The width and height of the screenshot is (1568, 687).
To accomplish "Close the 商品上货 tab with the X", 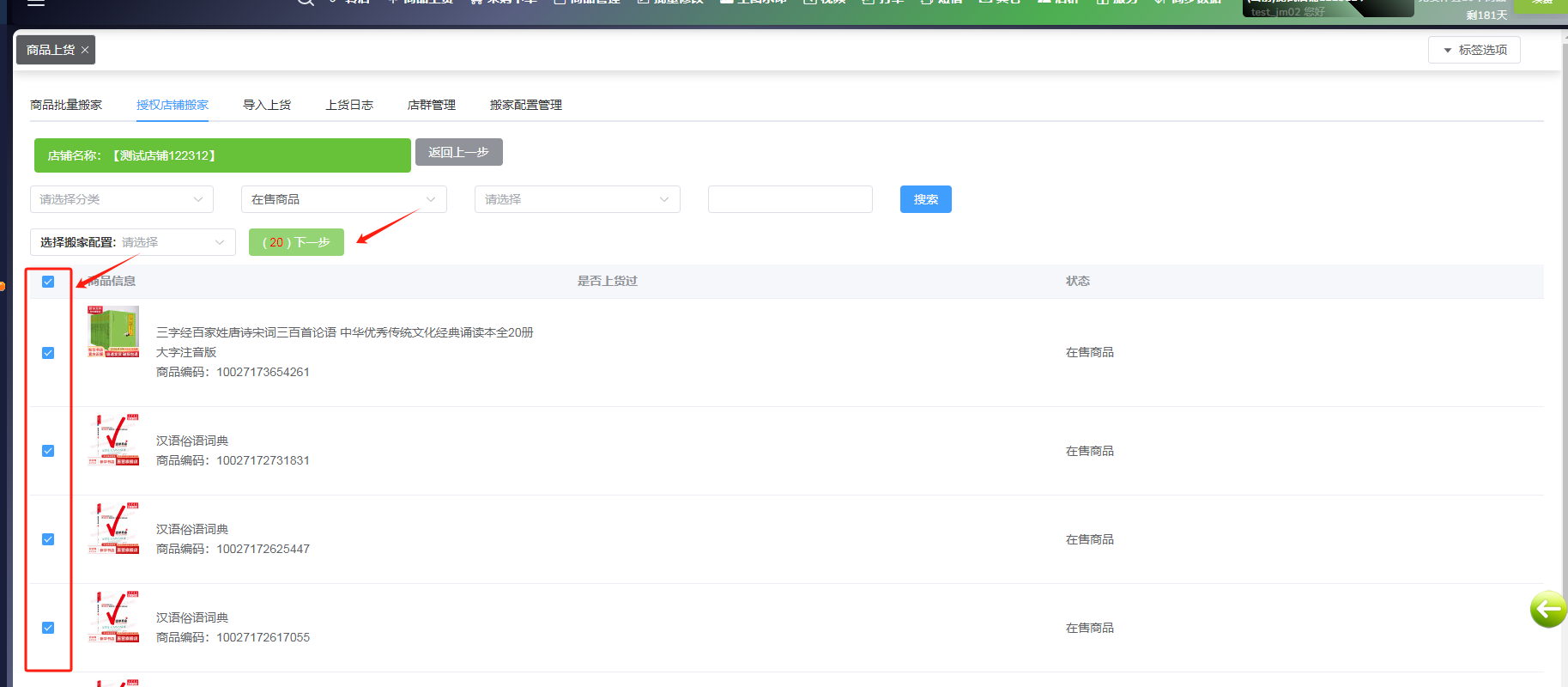I will [85, 50].
